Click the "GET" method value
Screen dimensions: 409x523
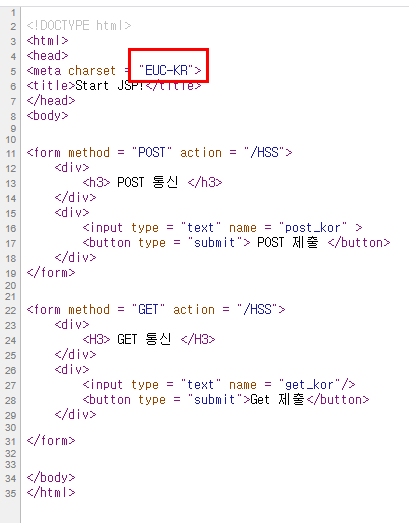(148, 310)
